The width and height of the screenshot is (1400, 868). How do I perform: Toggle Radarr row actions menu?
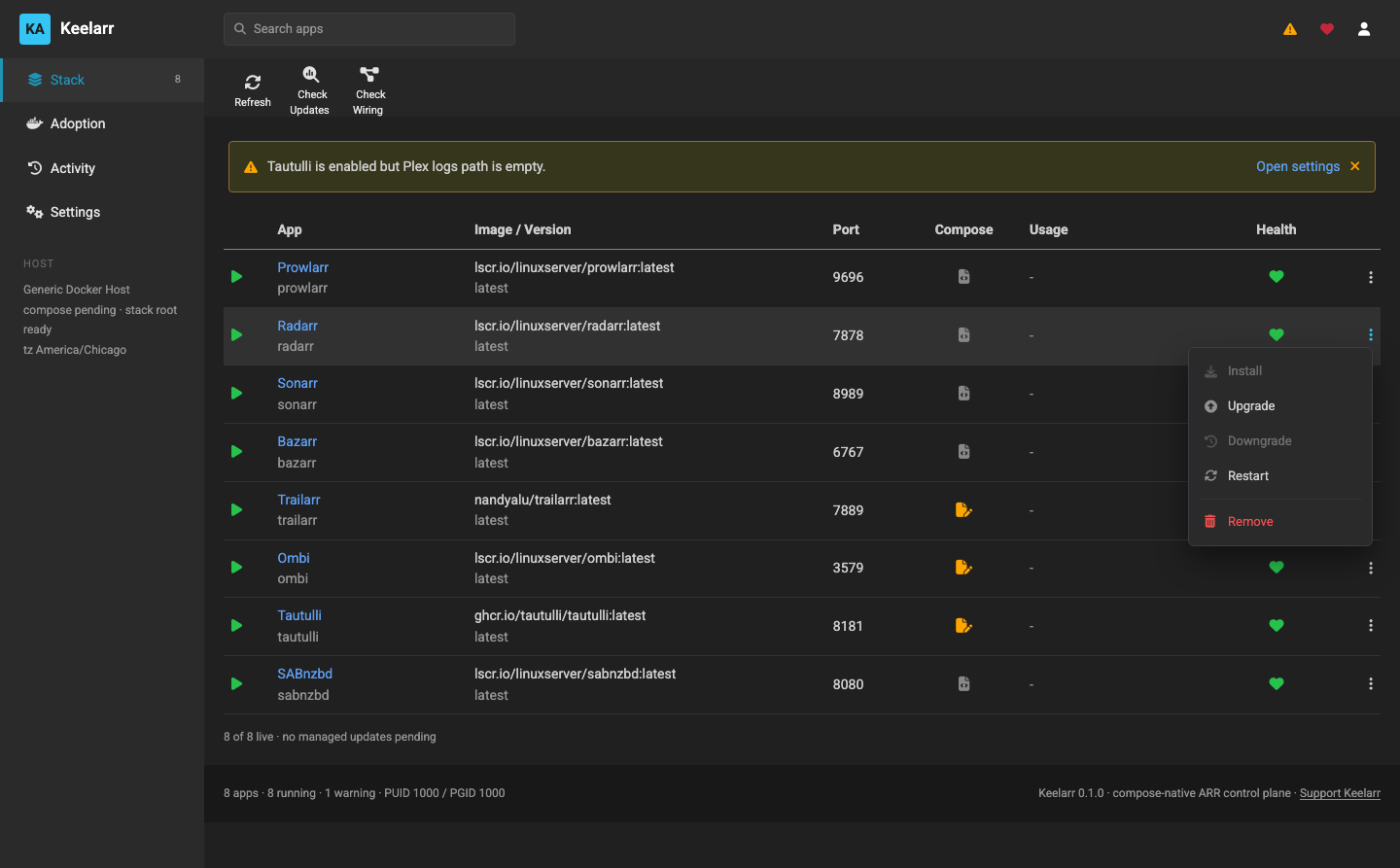tap(1371, 335)
